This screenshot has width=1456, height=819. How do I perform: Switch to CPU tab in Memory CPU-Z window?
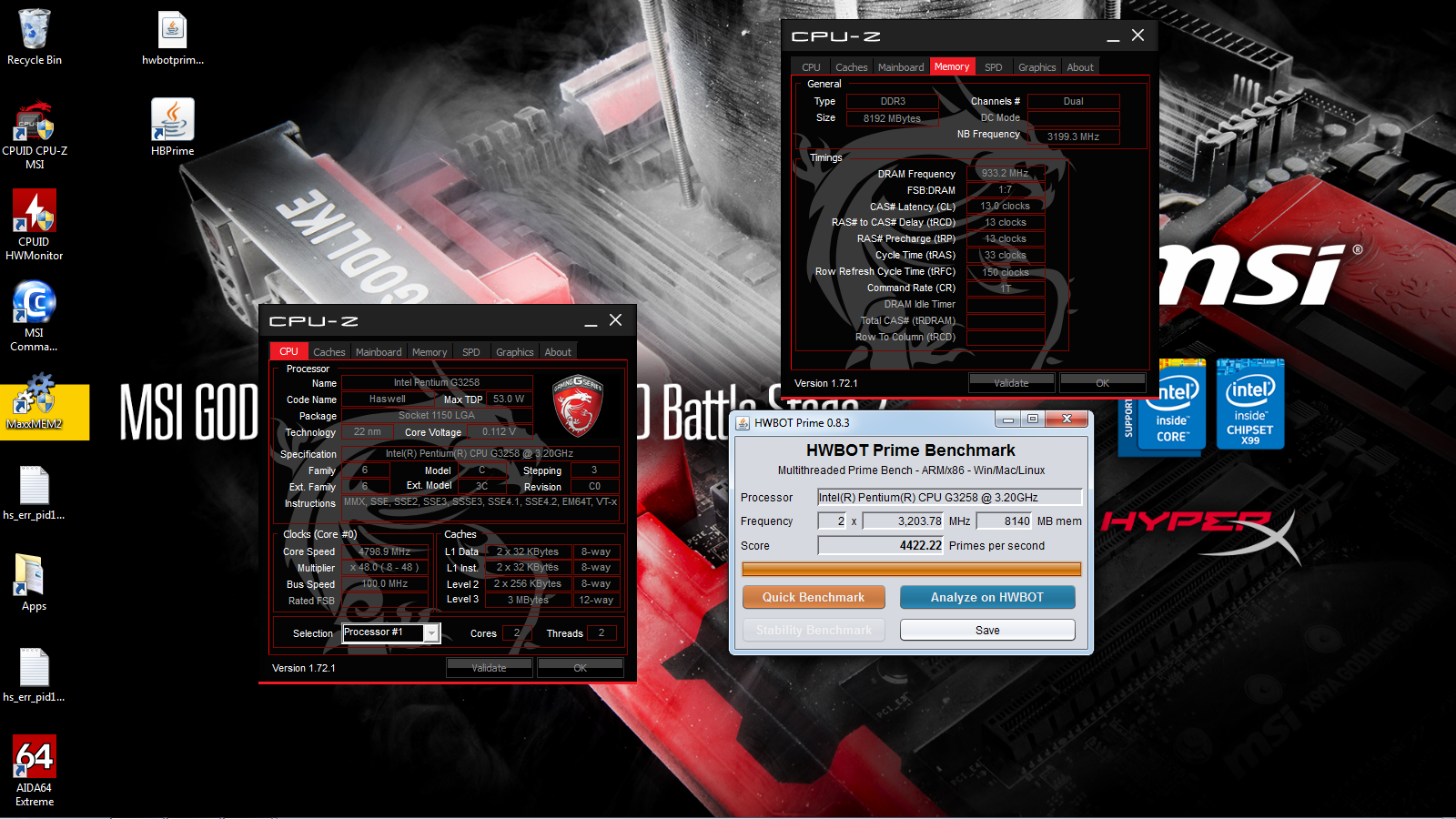[811, 67]
